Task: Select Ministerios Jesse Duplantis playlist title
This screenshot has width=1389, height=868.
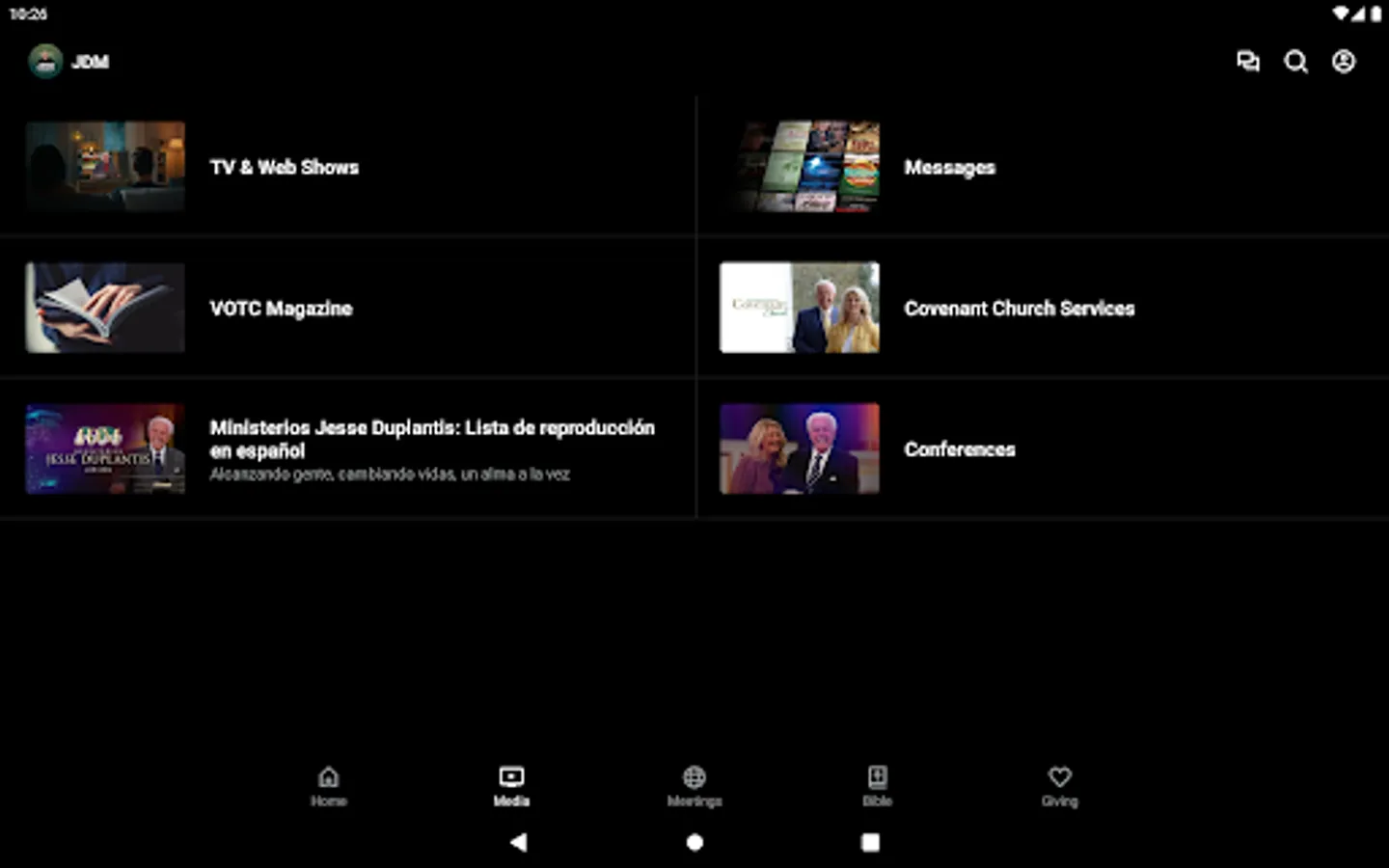Action: coord(432,439)
